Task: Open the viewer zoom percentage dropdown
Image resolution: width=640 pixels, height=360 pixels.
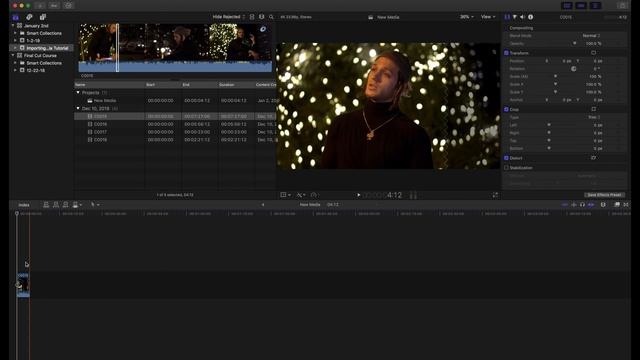Action: click(x=467, y=17)
